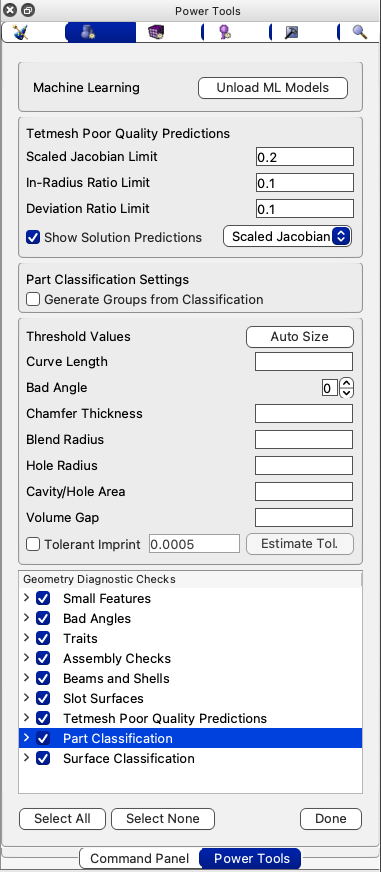Increment the Bad Angle stepper
The height and width of the screenshot is (872, 381).
[x=347, y=383]
